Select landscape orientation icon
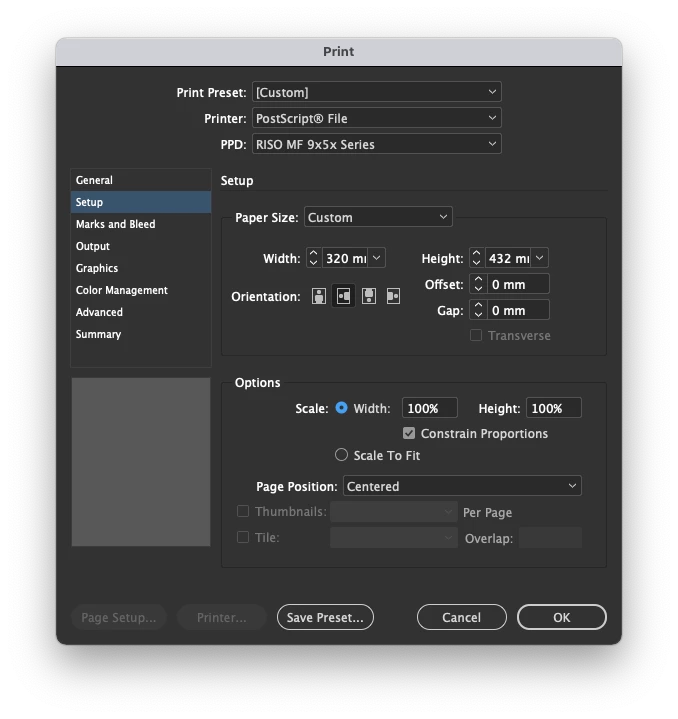678x719 pixels. click(x=343, y=296)
